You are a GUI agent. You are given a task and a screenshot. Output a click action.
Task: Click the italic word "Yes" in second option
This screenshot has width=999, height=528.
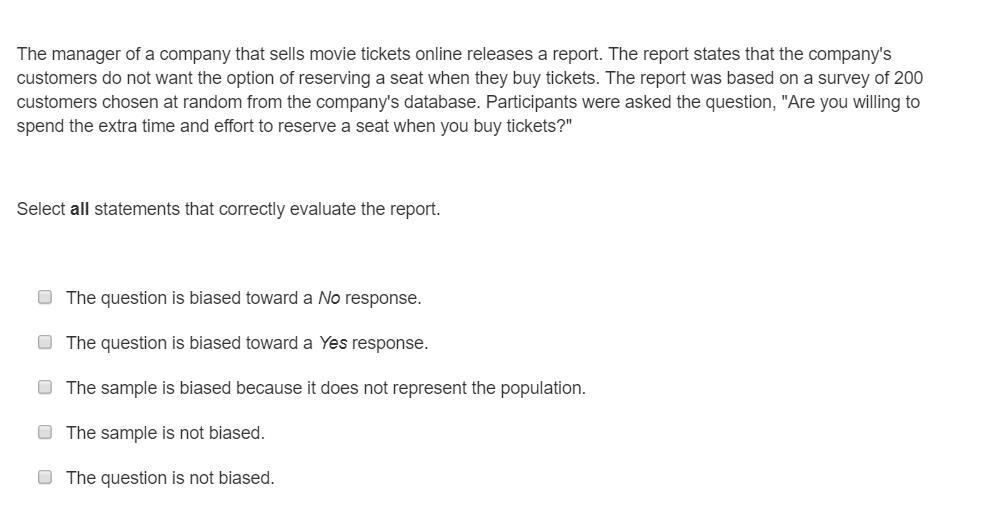click(x=333, y=343)
